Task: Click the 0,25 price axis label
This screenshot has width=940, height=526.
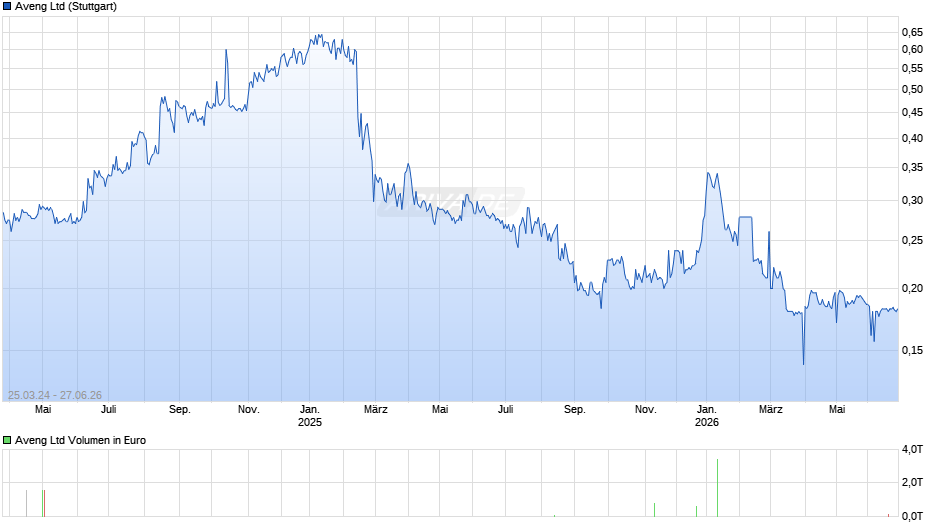Action: tap(912, 241)
